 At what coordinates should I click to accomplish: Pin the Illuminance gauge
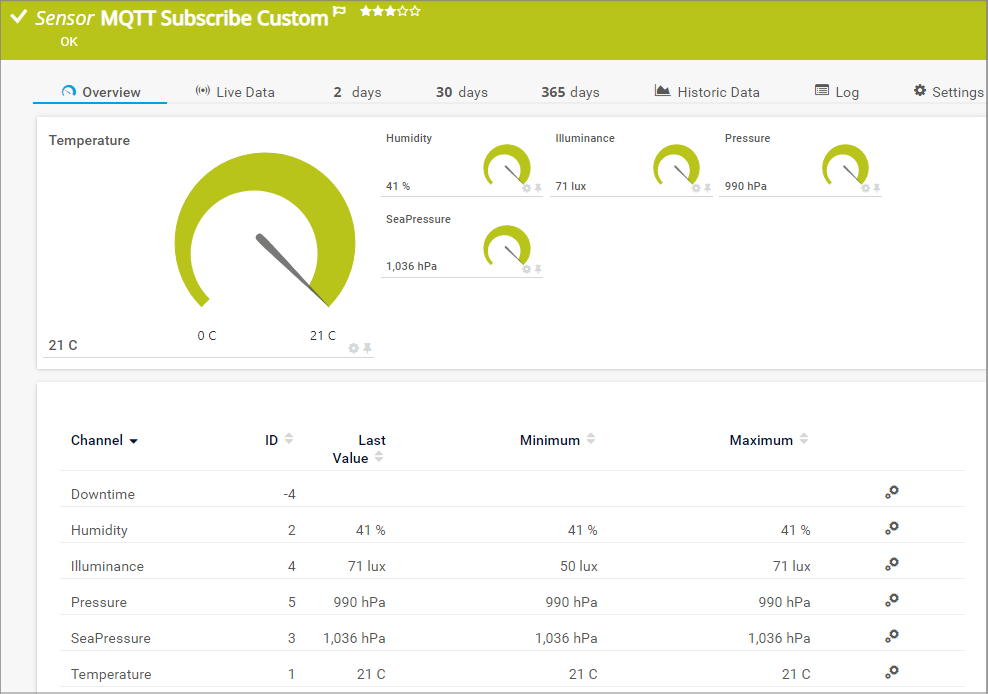(708, 188)
